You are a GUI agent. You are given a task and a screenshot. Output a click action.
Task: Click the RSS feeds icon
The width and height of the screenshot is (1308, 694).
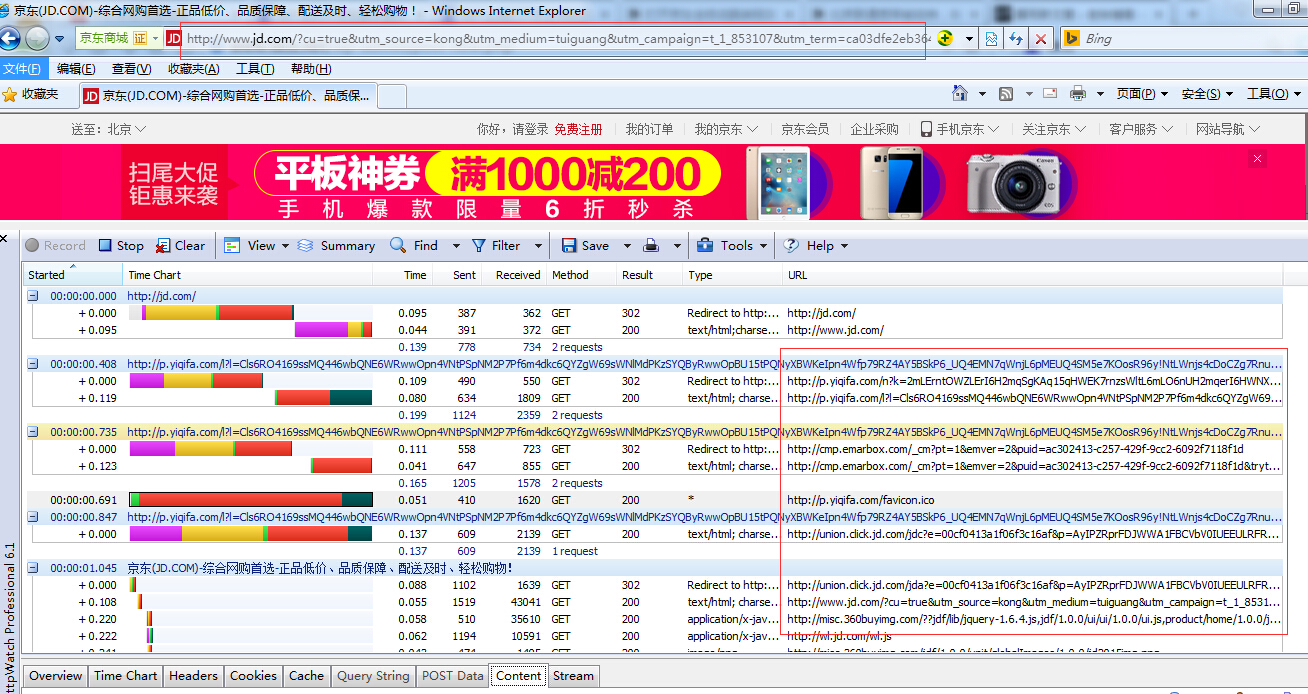click(x=1007, y=93)
